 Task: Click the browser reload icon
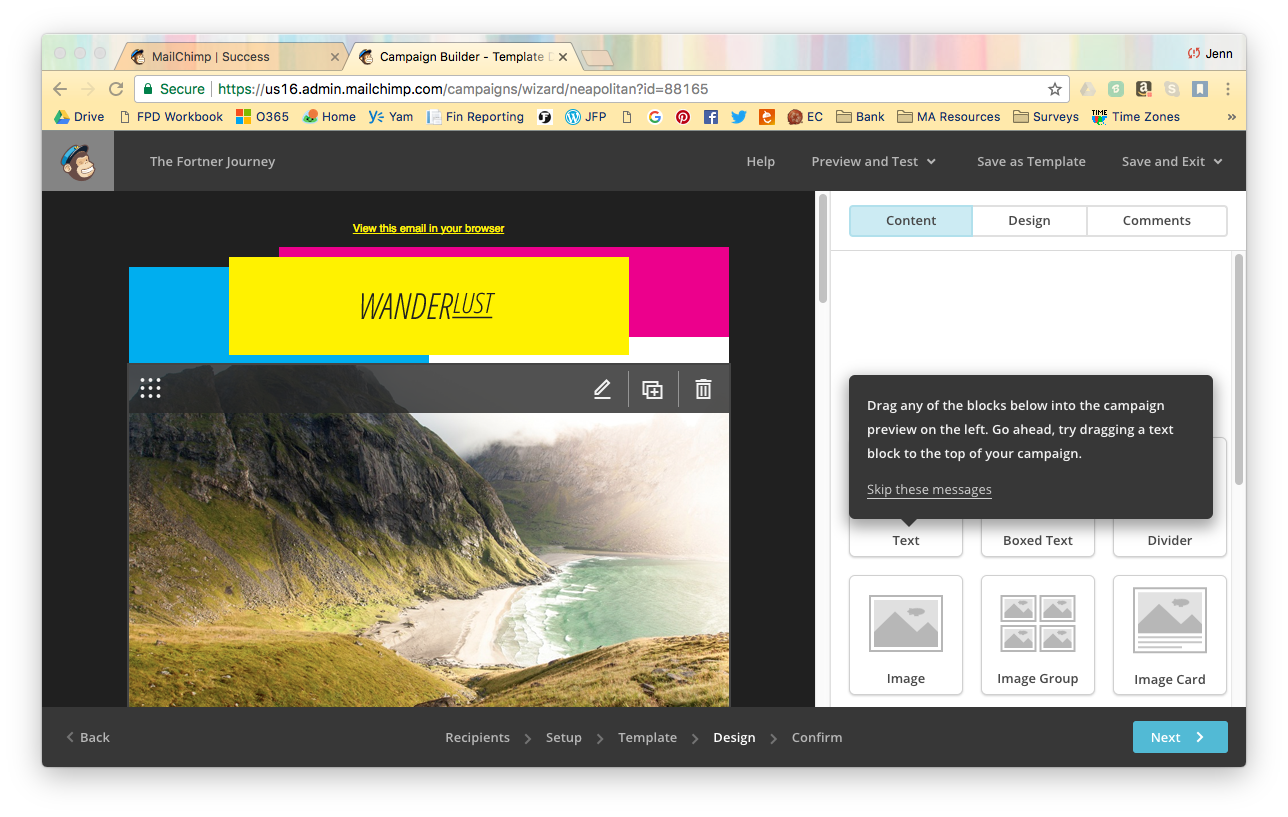point(115,88)
